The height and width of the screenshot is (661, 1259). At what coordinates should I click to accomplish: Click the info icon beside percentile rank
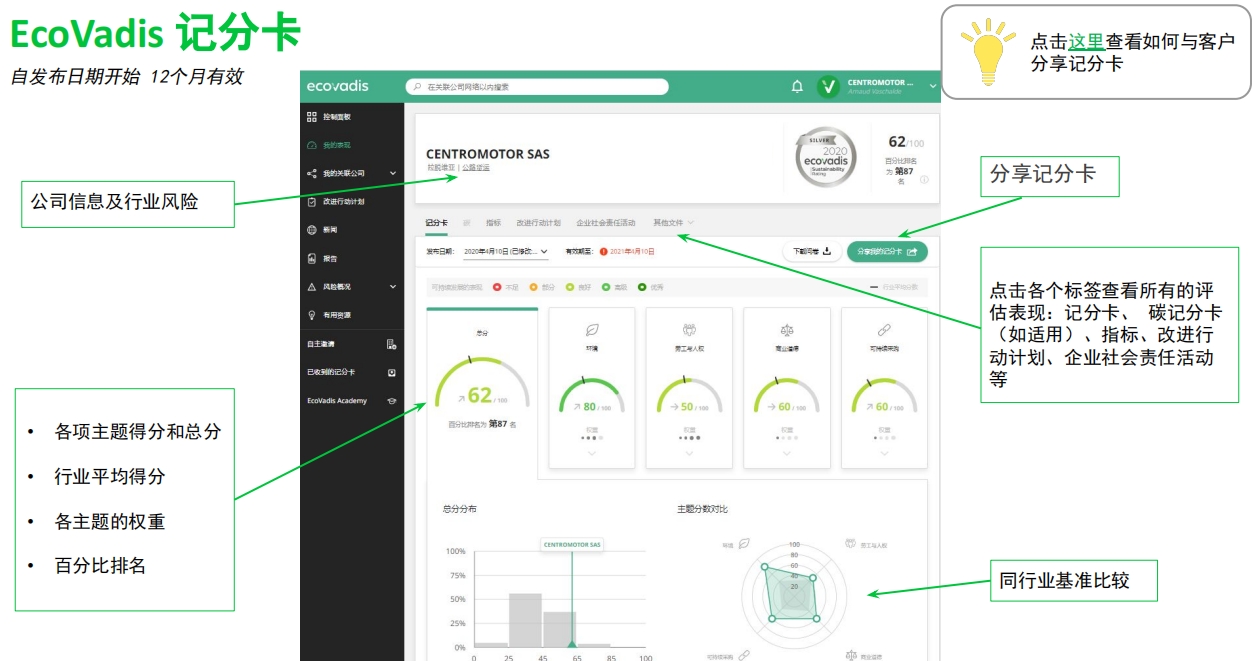[924, 180]
